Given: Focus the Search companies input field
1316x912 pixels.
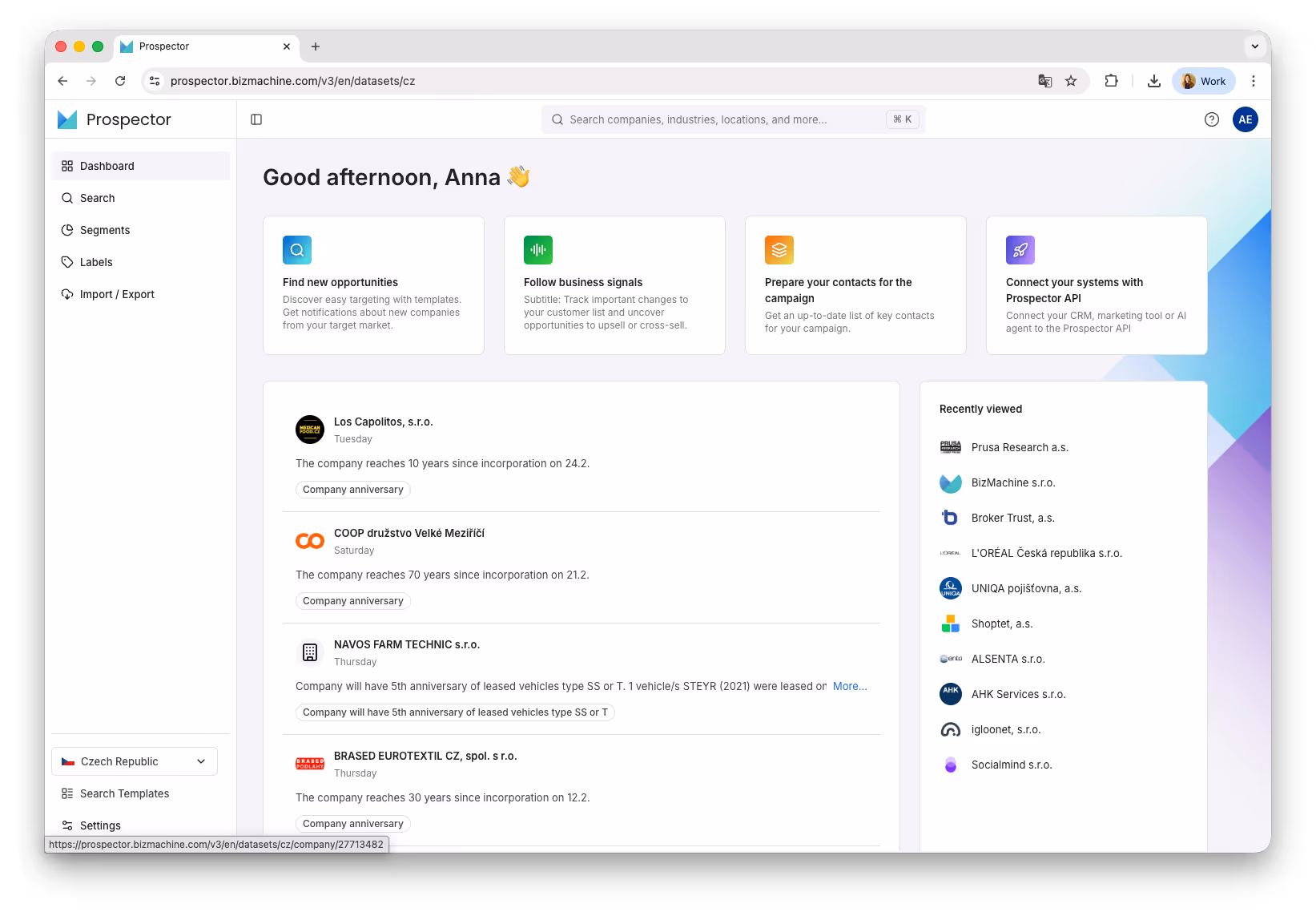Looking at the screenshot, I should tap(733, 119).
